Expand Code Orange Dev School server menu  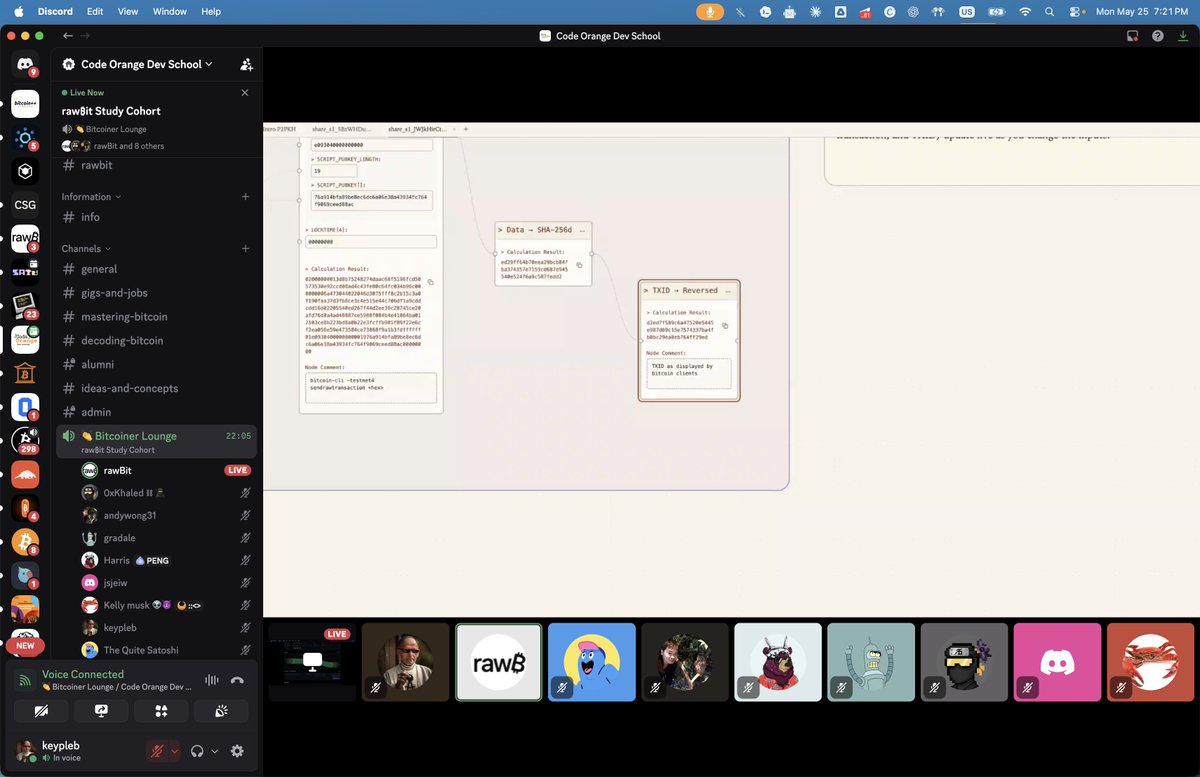[146, 64]
